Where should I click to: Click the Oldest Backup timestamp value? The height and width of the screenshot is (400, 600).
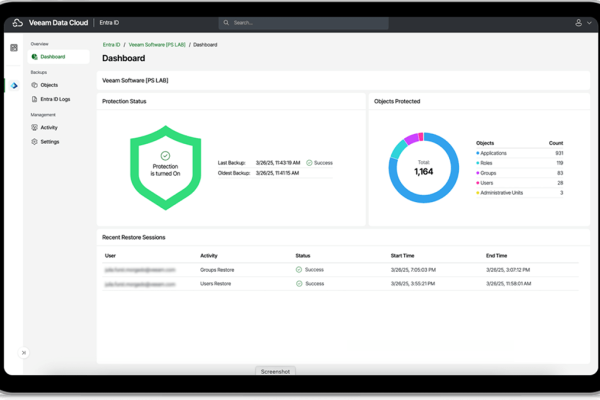277,173
